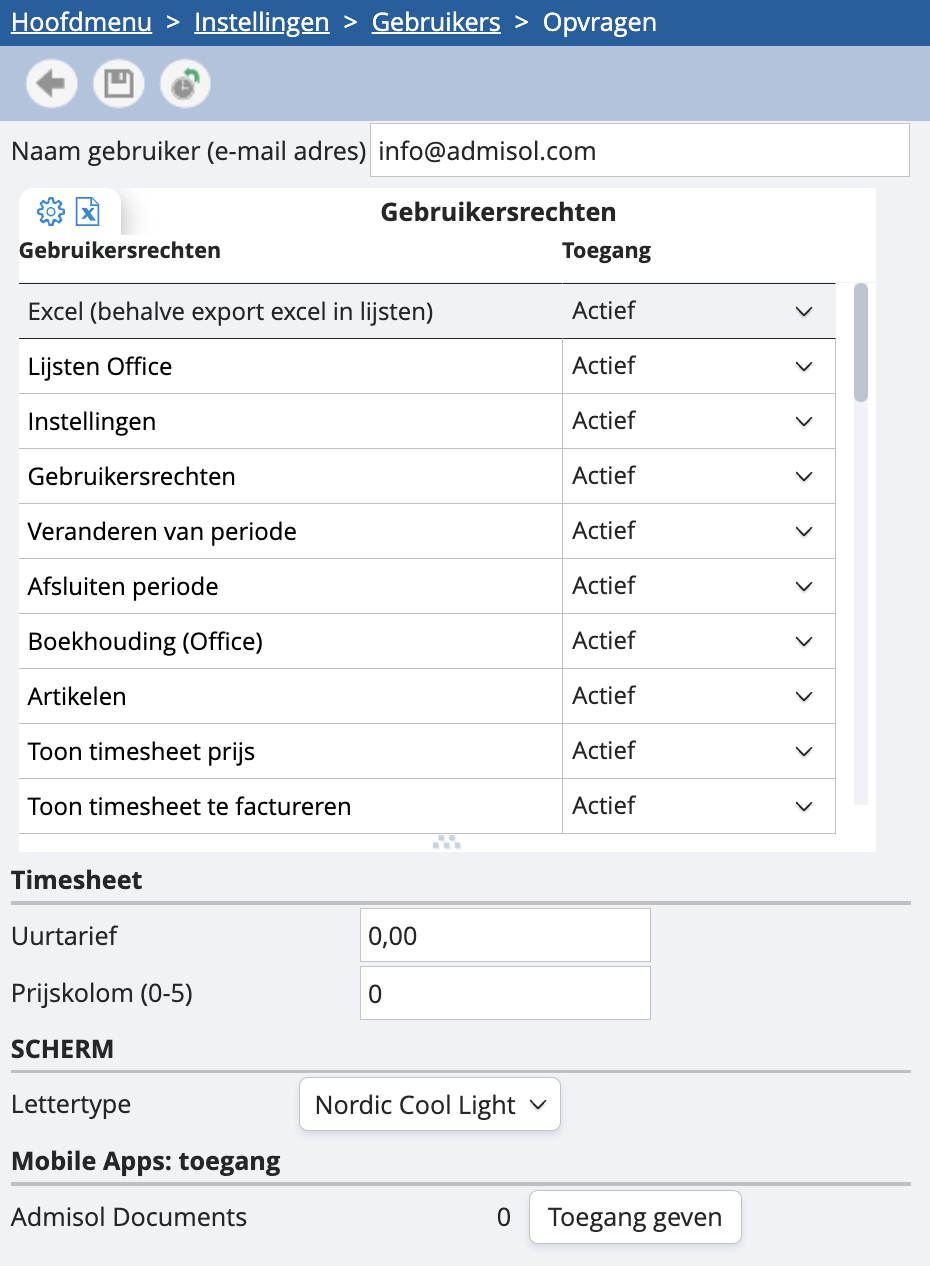Open the gear settings icon above Gebruikersrechten
930x1266 pixels.
(x=48, y=211)
